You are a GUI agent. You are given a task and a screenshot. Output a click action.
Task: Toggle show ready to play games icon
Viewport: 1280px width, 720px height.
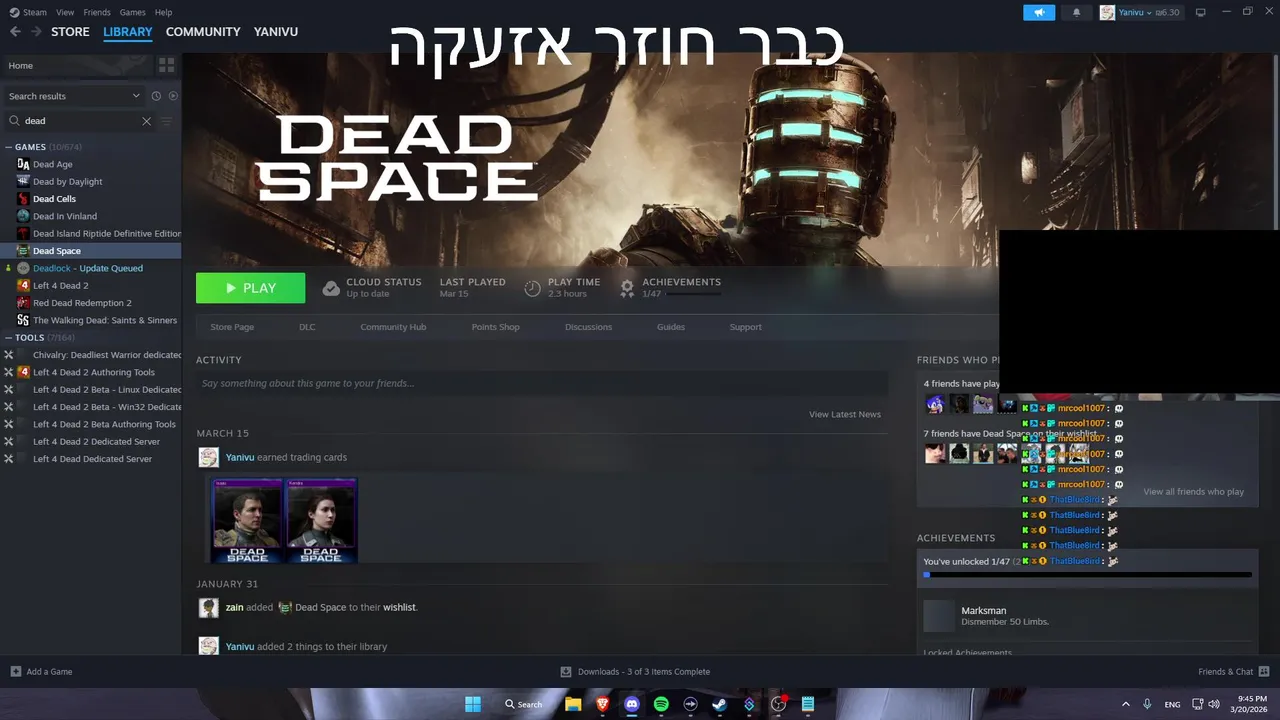click(x=173, y=96)
